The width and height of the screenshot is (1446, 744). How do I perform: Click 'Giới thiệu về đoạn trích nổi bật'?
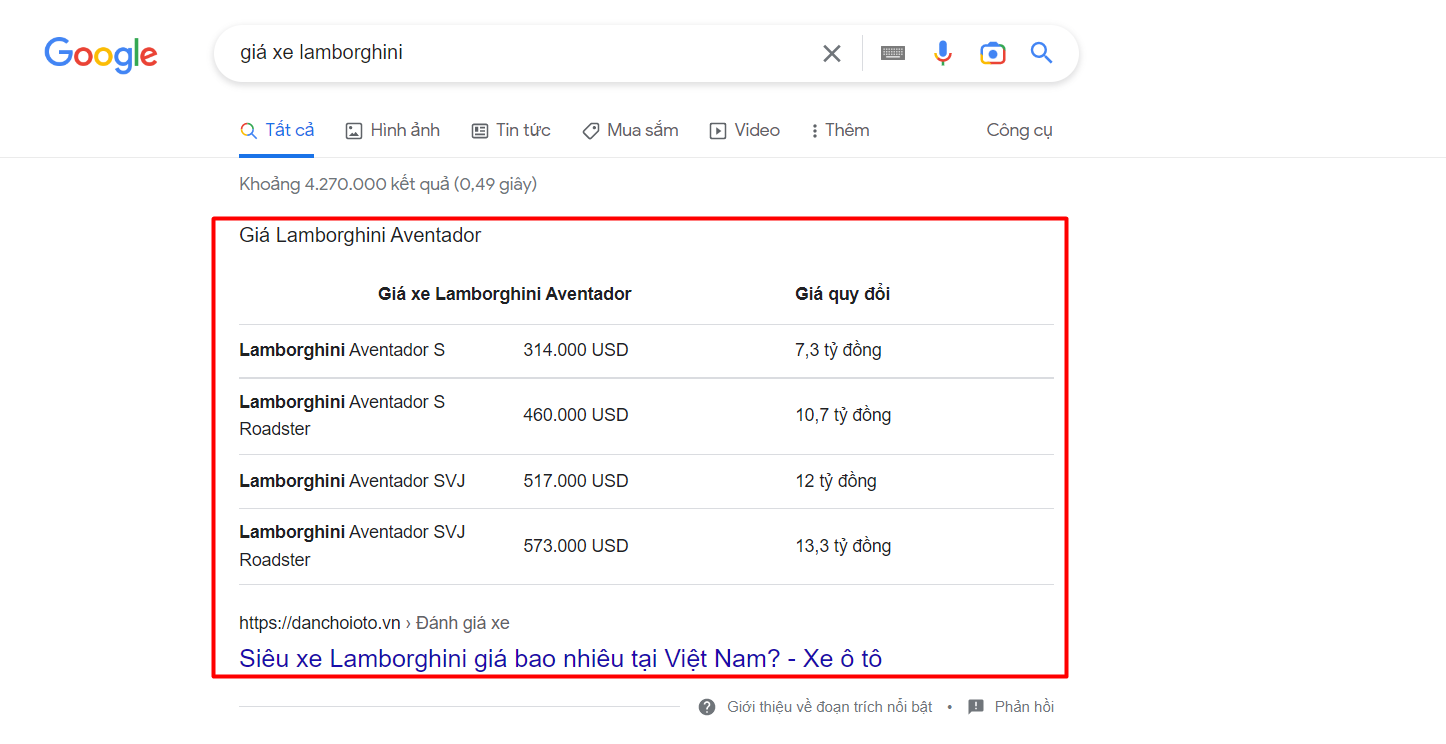829,707
